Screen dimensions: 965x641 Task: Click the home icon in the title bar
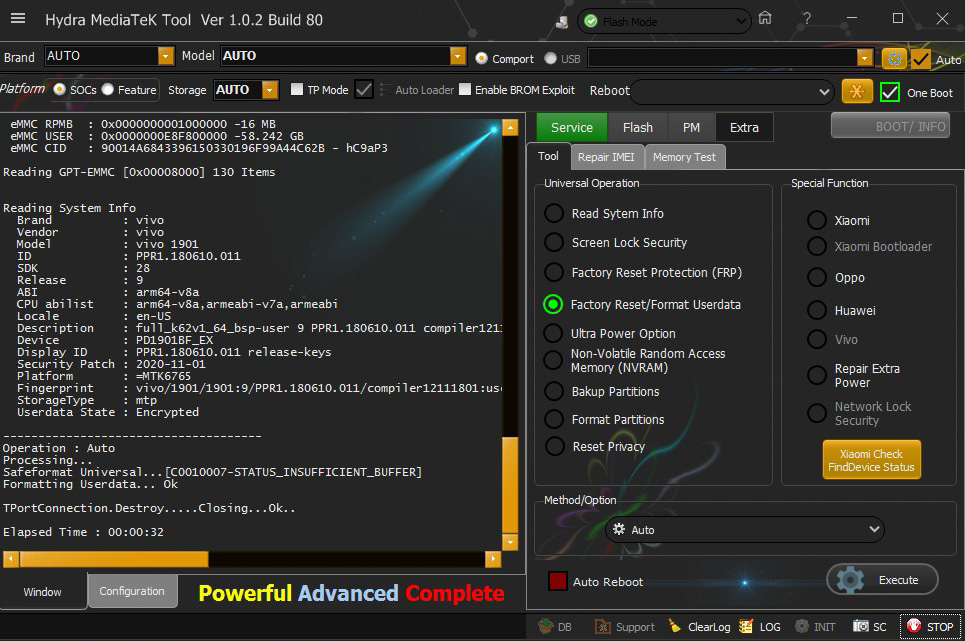click(x=764, y=18)
